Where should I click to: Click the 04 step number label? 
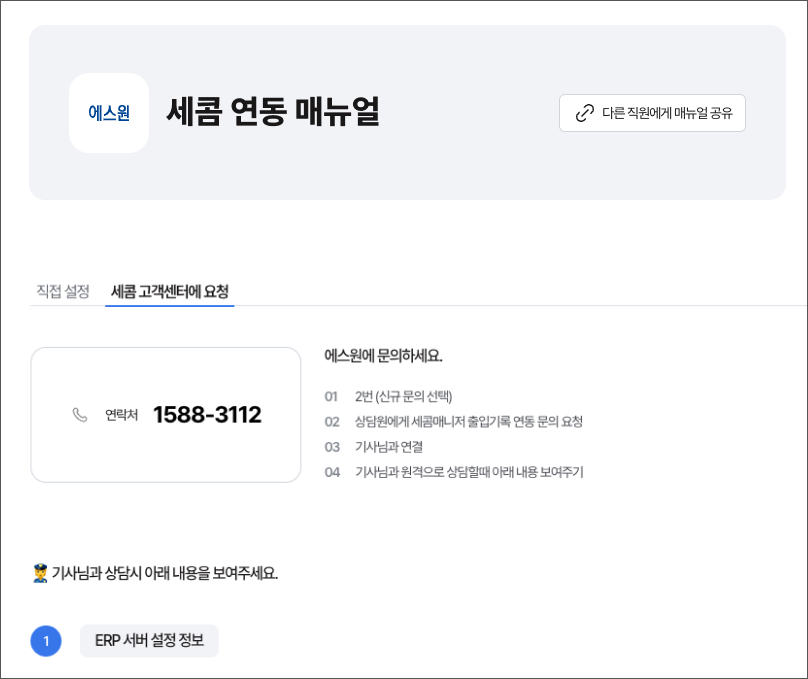(332, 471)
